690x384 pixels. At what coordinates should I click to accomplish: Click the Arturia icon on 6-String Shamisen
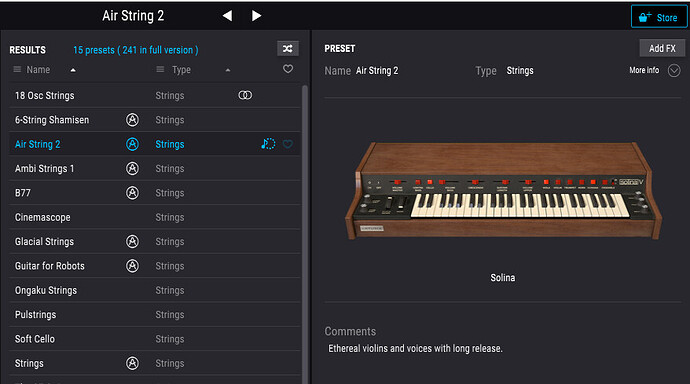tap(132, 120)
